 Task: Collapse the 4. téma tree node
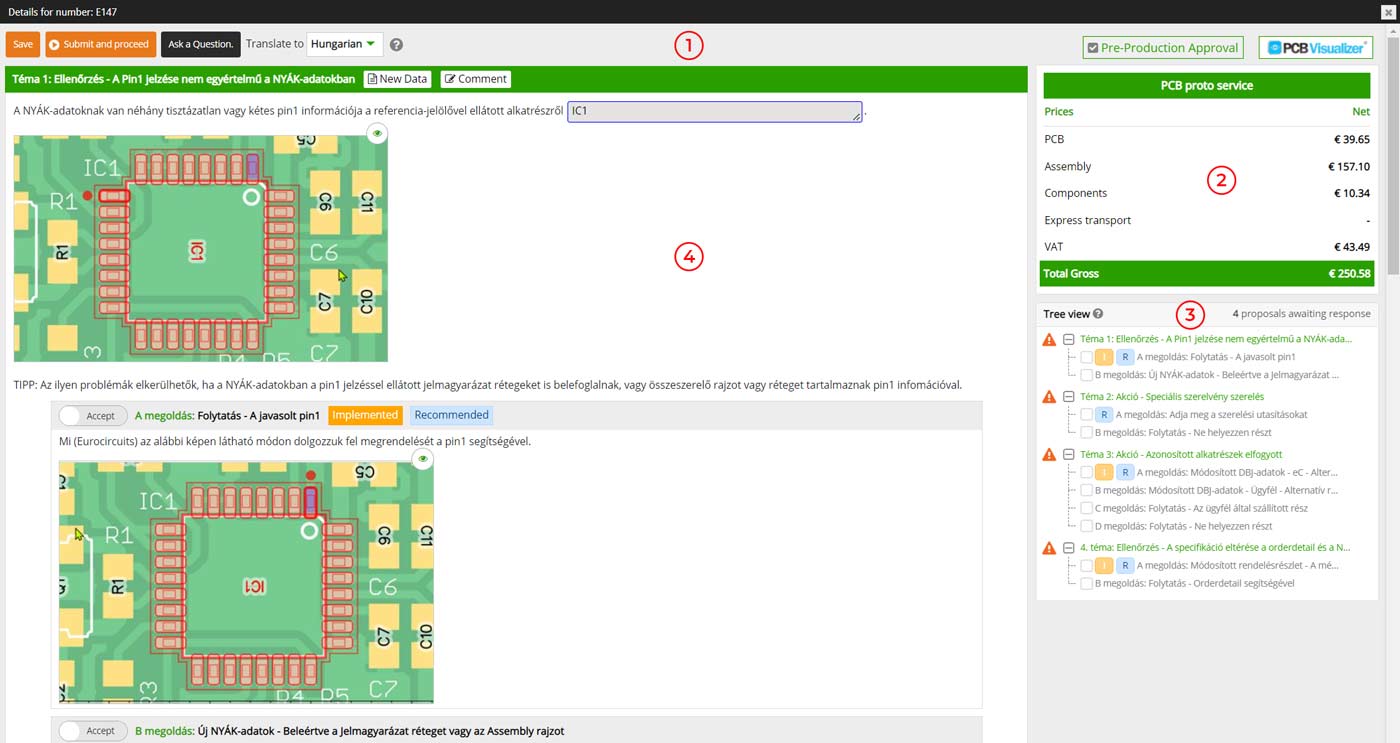1068,548
